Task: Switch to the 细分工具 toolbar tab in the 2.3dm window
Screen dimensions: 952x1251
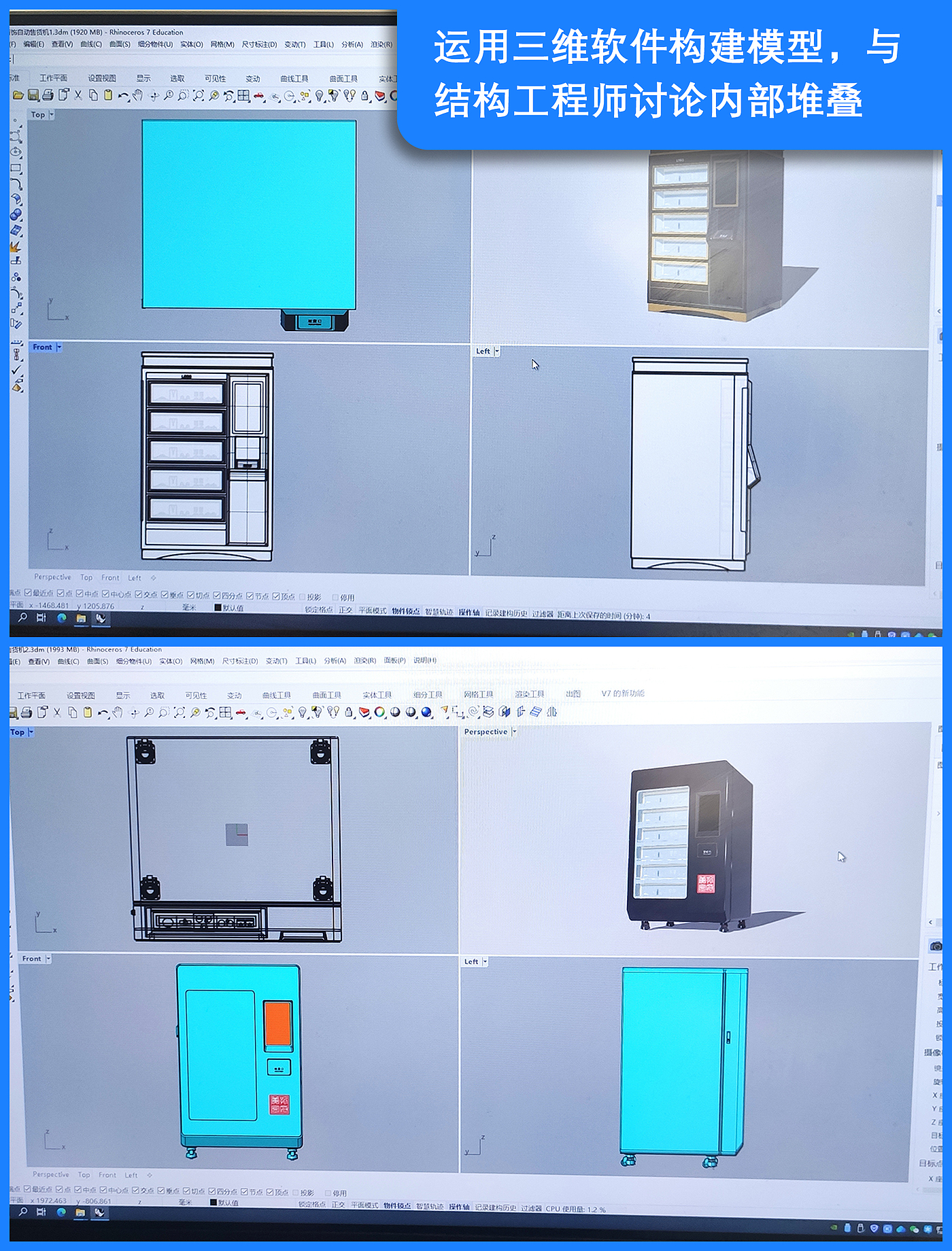Action: pyautogui.click(x=428, y=694)
